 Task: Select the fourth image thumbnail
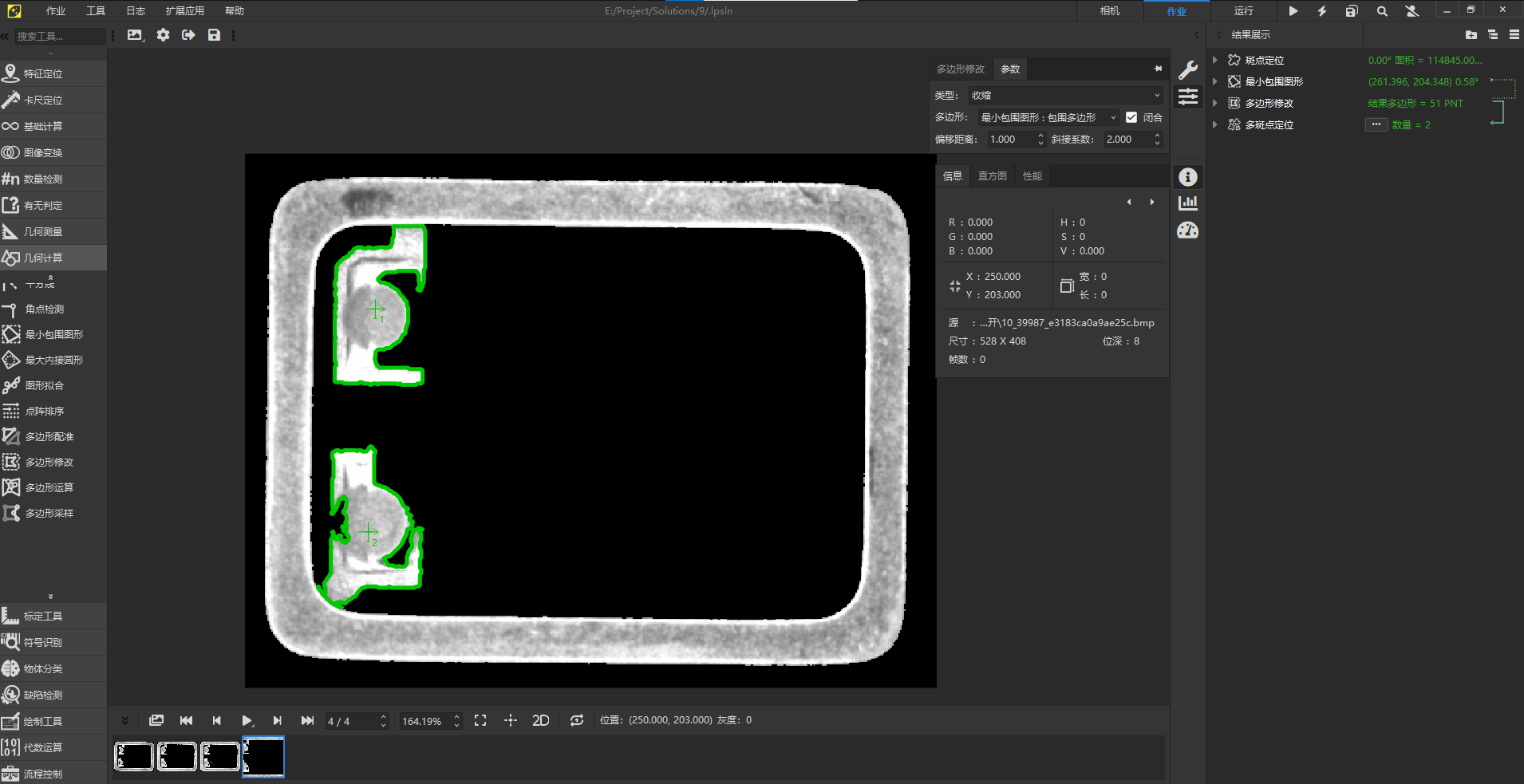[263, 756]
